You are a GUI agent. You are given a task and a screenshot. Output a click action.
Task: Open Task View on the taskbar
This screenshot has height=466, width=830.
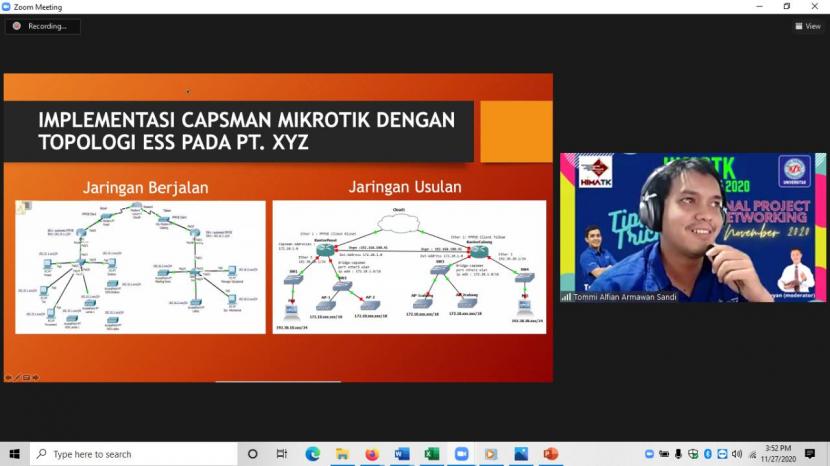coord(282,454)
